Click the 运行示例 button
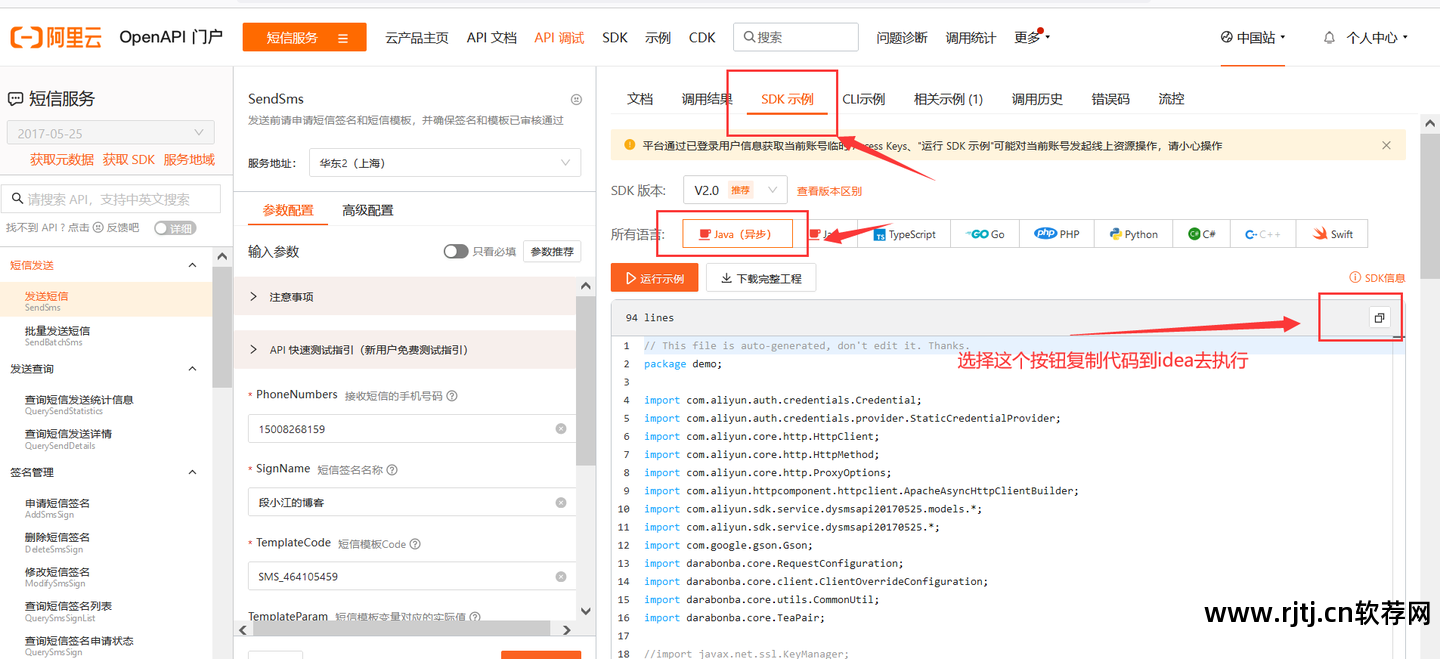 click(654, 278)
